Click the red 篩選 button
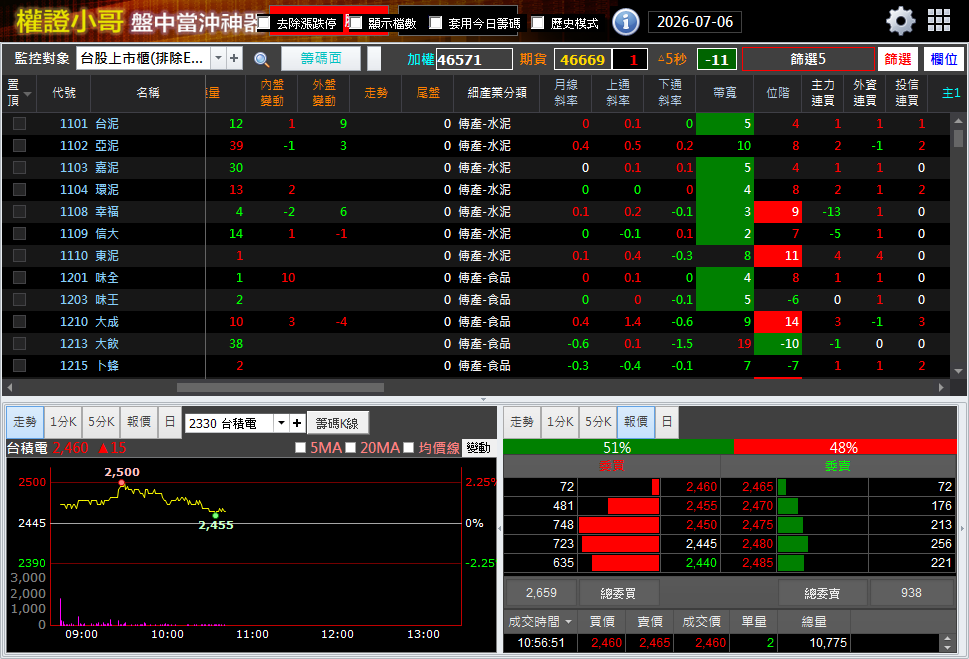969x659 pixels. (897, 59)
